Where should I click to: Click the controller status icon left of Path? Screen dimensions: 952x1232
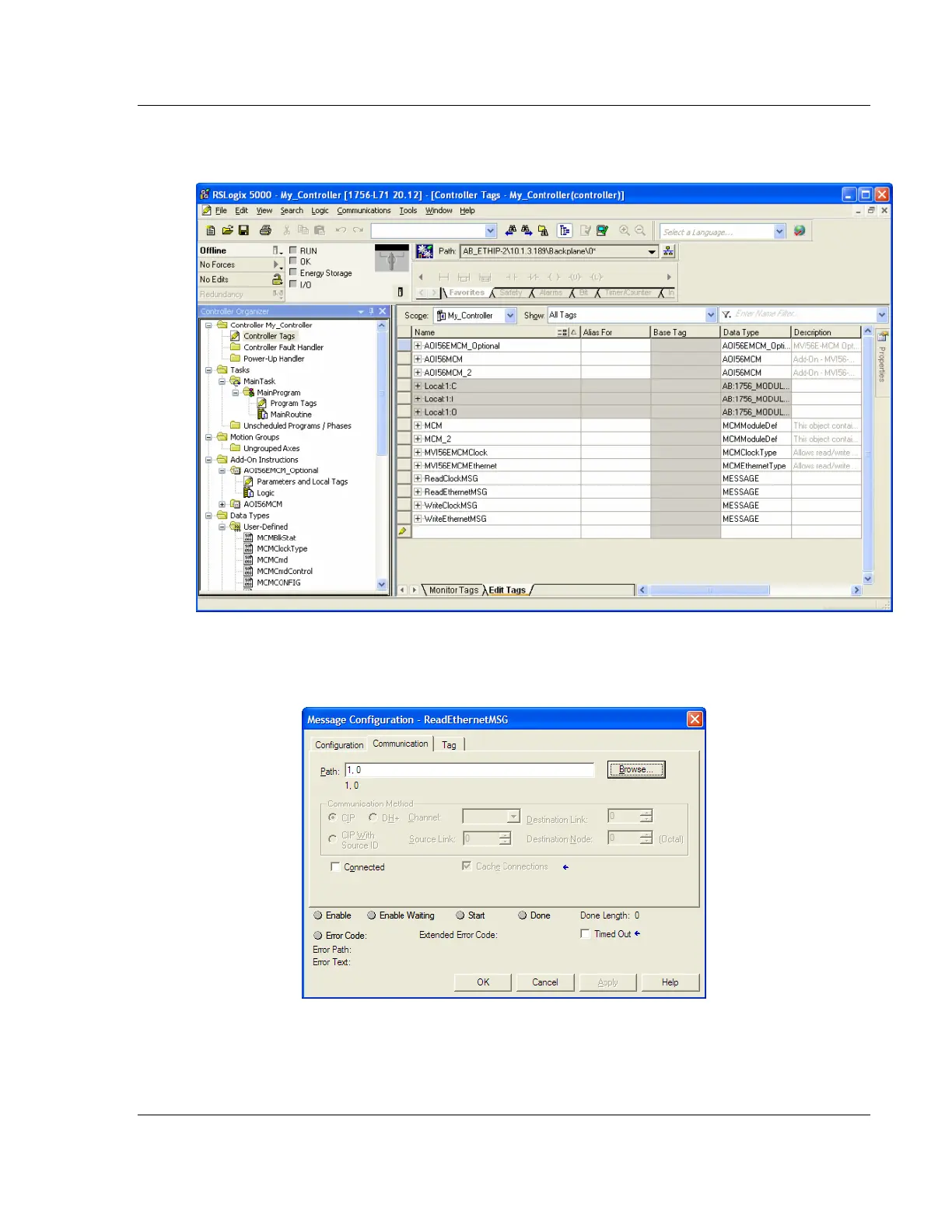click(425, 251)
